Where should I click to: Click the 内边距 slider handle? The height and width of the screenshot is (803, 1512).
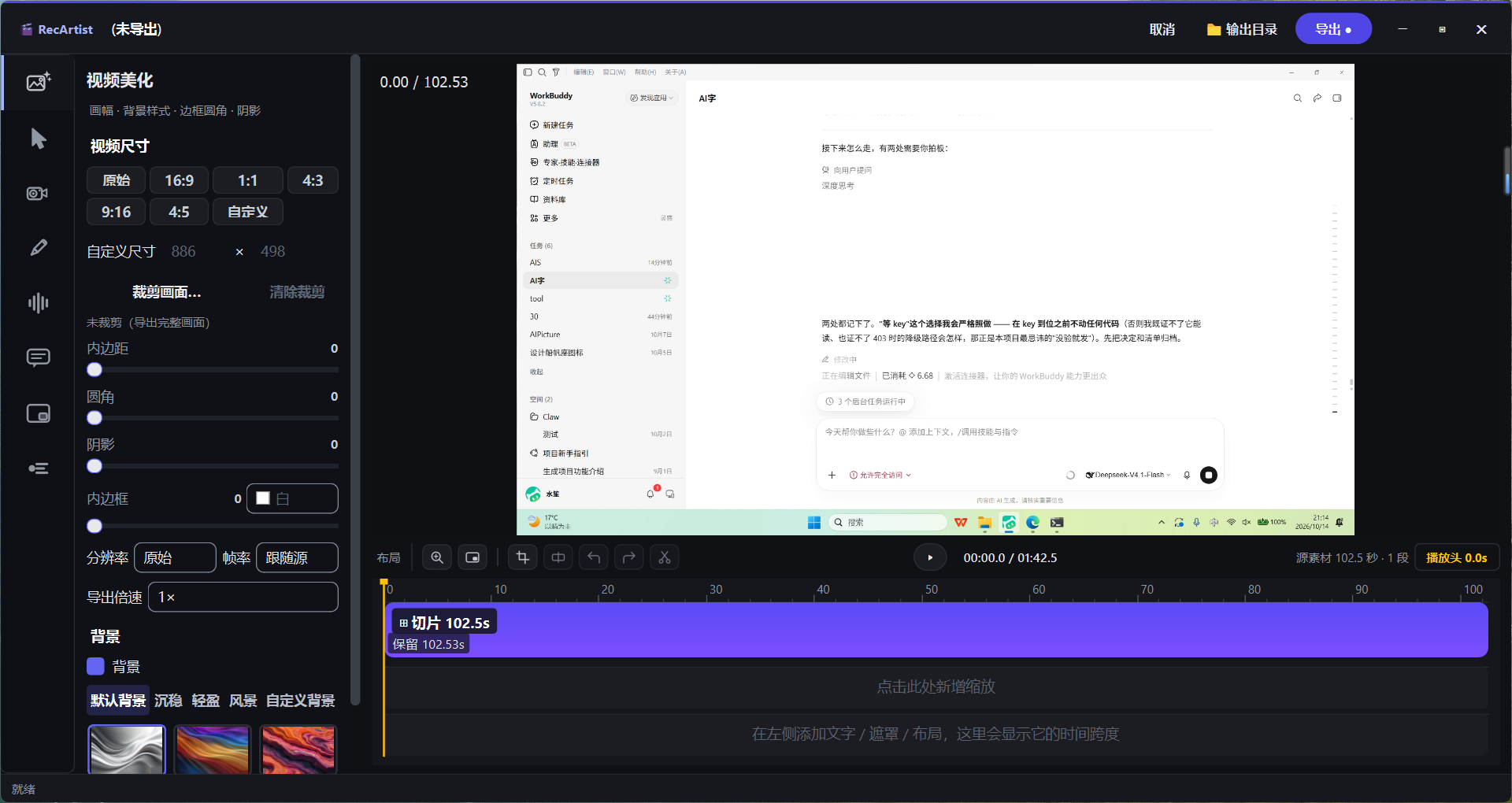point(94,370)
